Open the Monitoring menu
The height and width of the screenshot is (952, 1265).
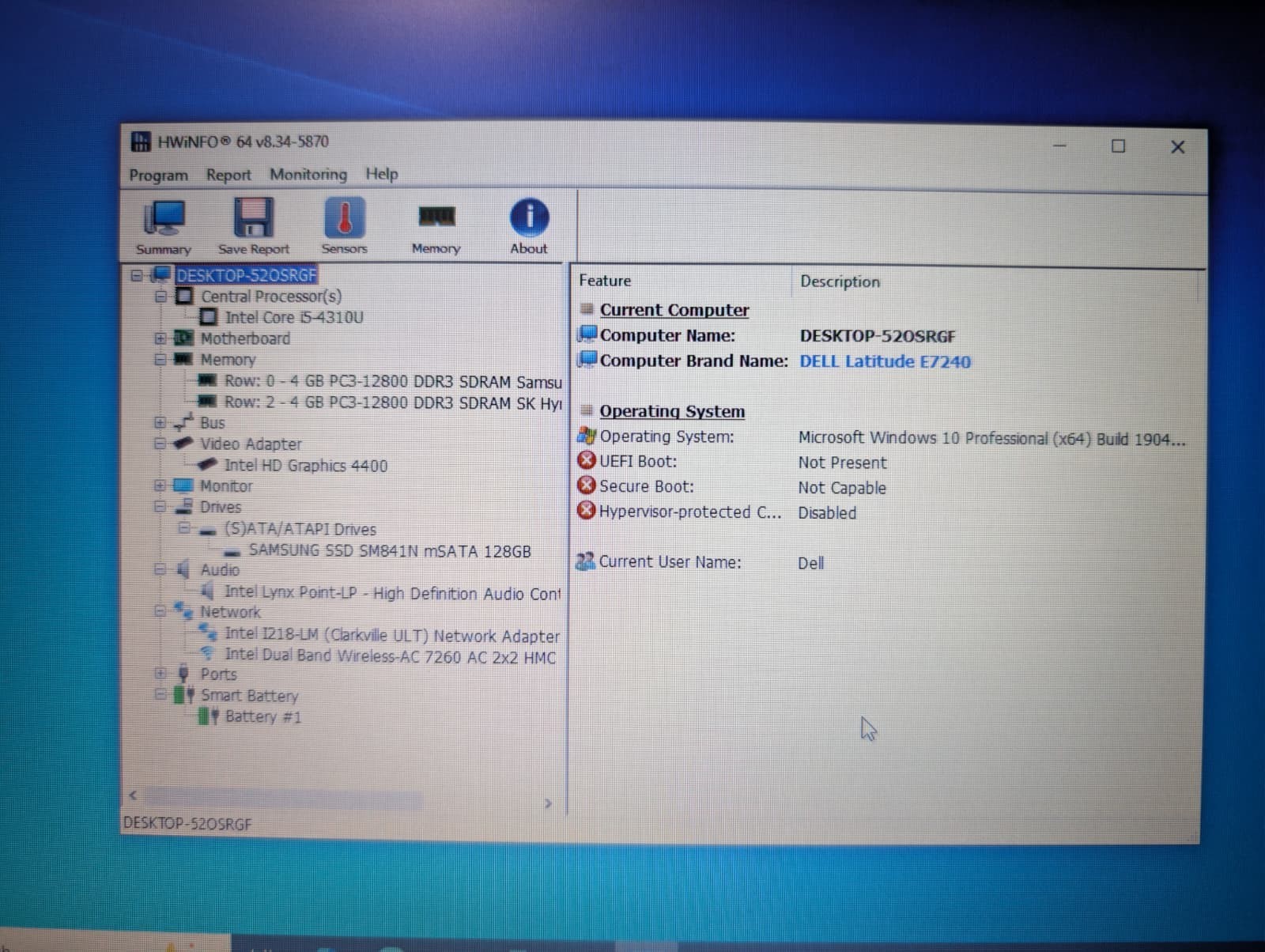click(308, 174)
